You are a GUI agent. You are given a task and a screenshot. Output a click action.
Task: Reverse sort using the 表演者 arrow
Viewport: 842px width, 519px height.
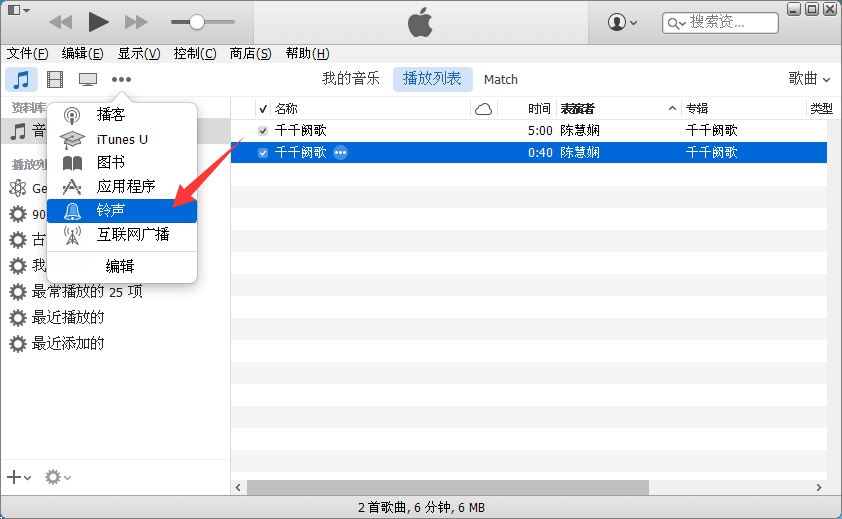pyautogui.click(x=672, y=109)
